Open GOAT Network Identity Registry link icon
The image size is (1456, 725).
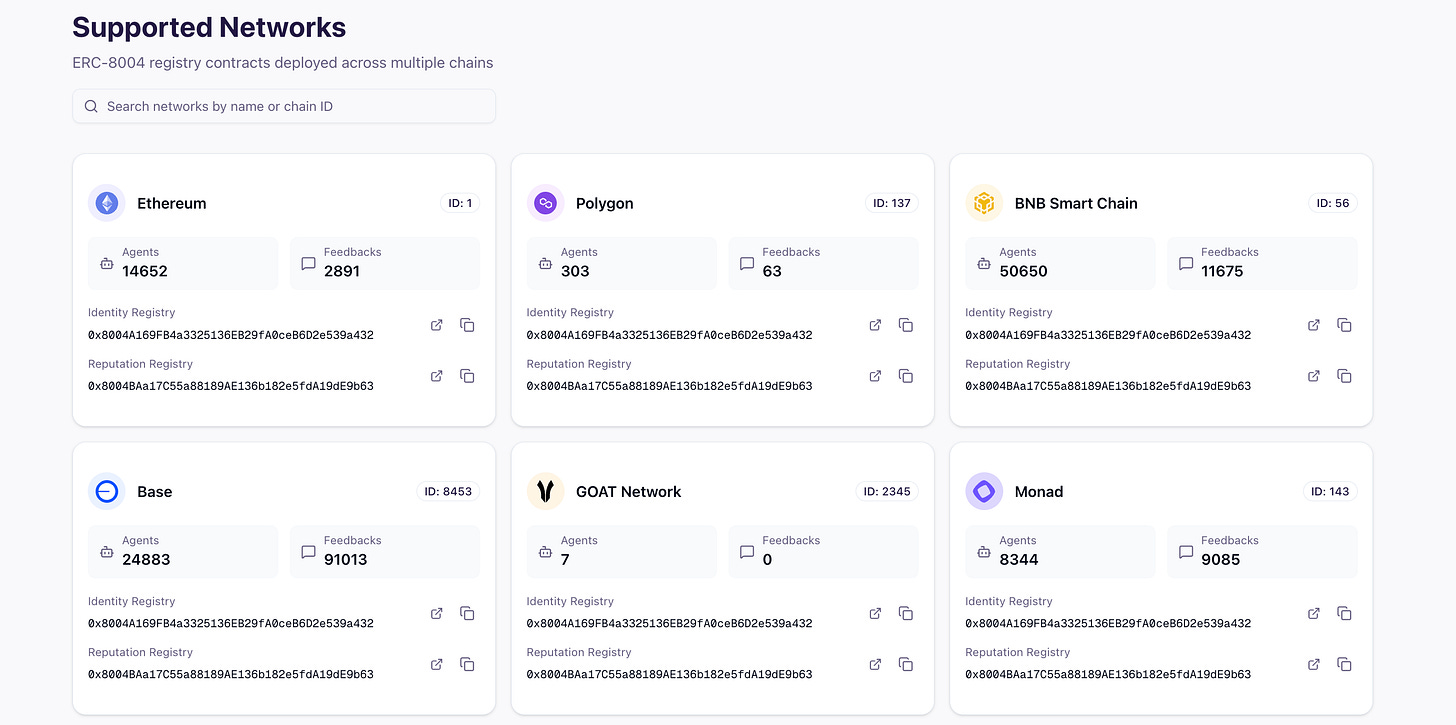875,613
